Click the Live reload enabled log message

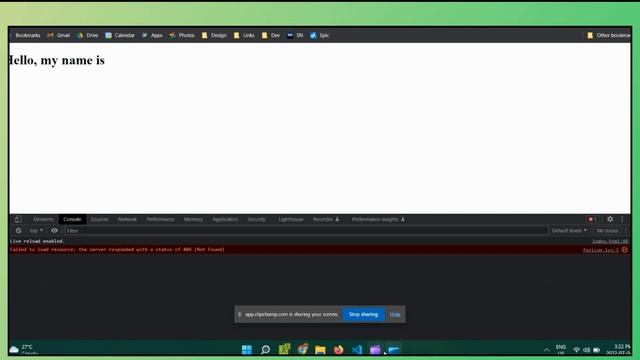tap(37, 241)
